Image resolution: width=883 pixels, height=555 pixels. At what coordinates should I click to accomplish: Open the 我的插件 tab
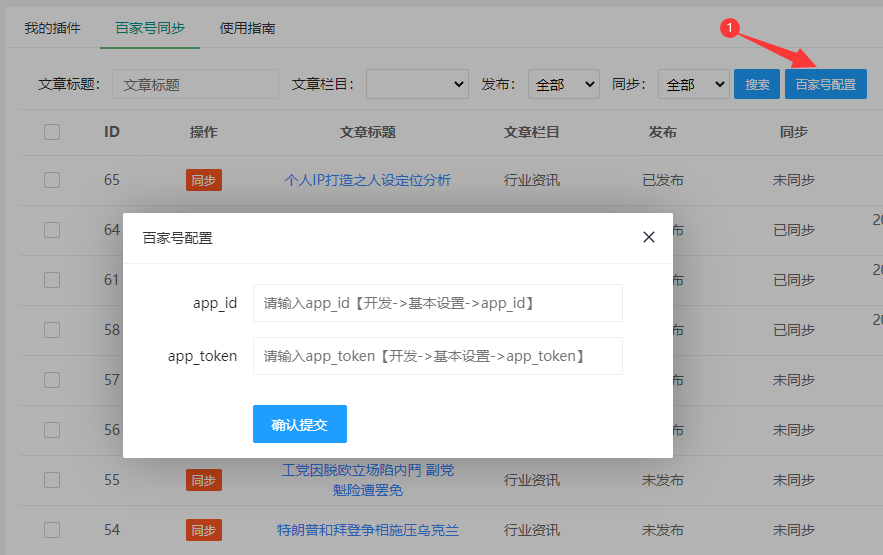coord(52,28)
